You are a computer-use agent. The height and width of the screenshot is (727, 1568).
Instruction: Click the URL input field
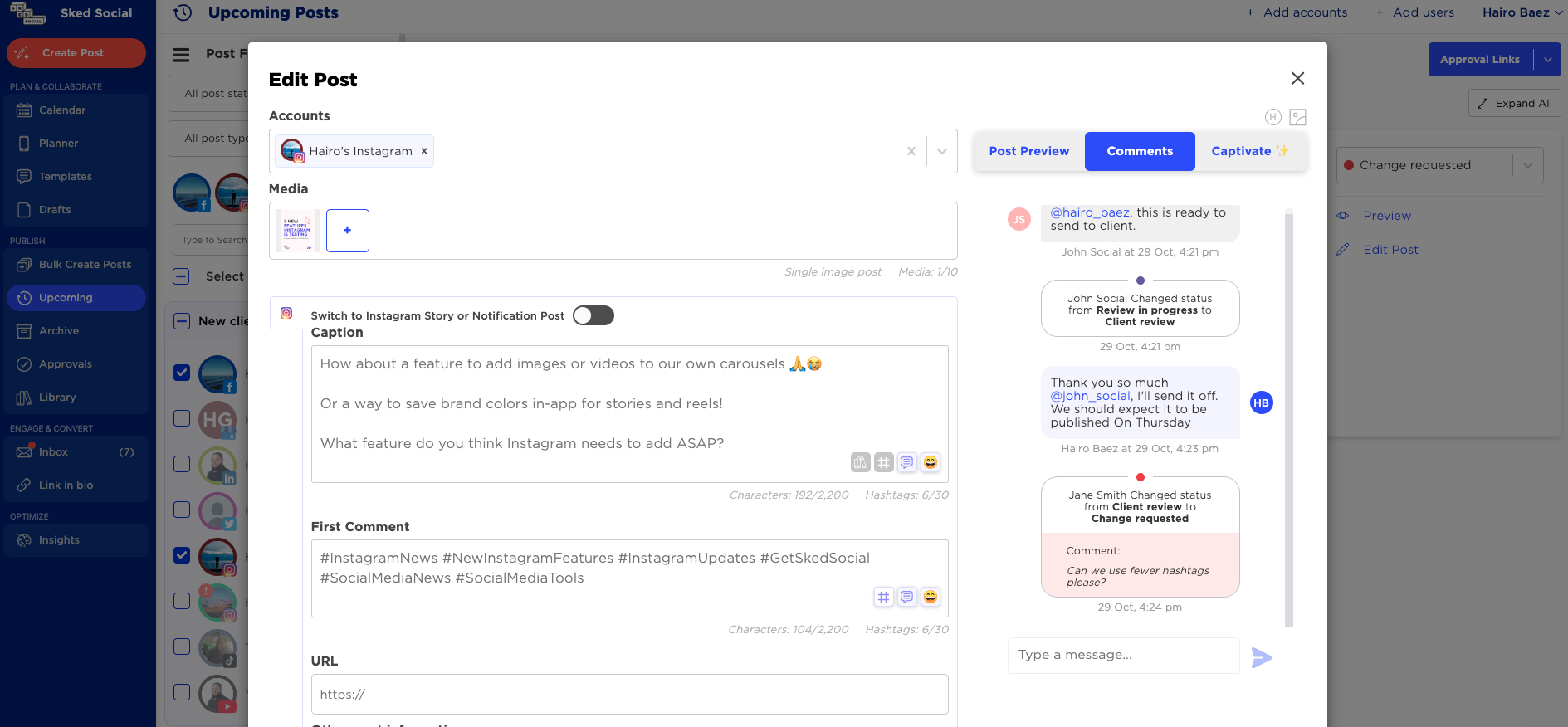629,694
